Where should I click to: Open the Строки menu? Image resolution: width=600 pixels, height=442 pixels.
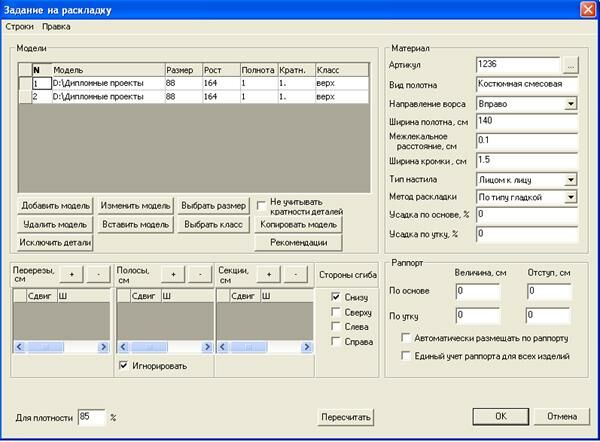click(x=20, y=26)
